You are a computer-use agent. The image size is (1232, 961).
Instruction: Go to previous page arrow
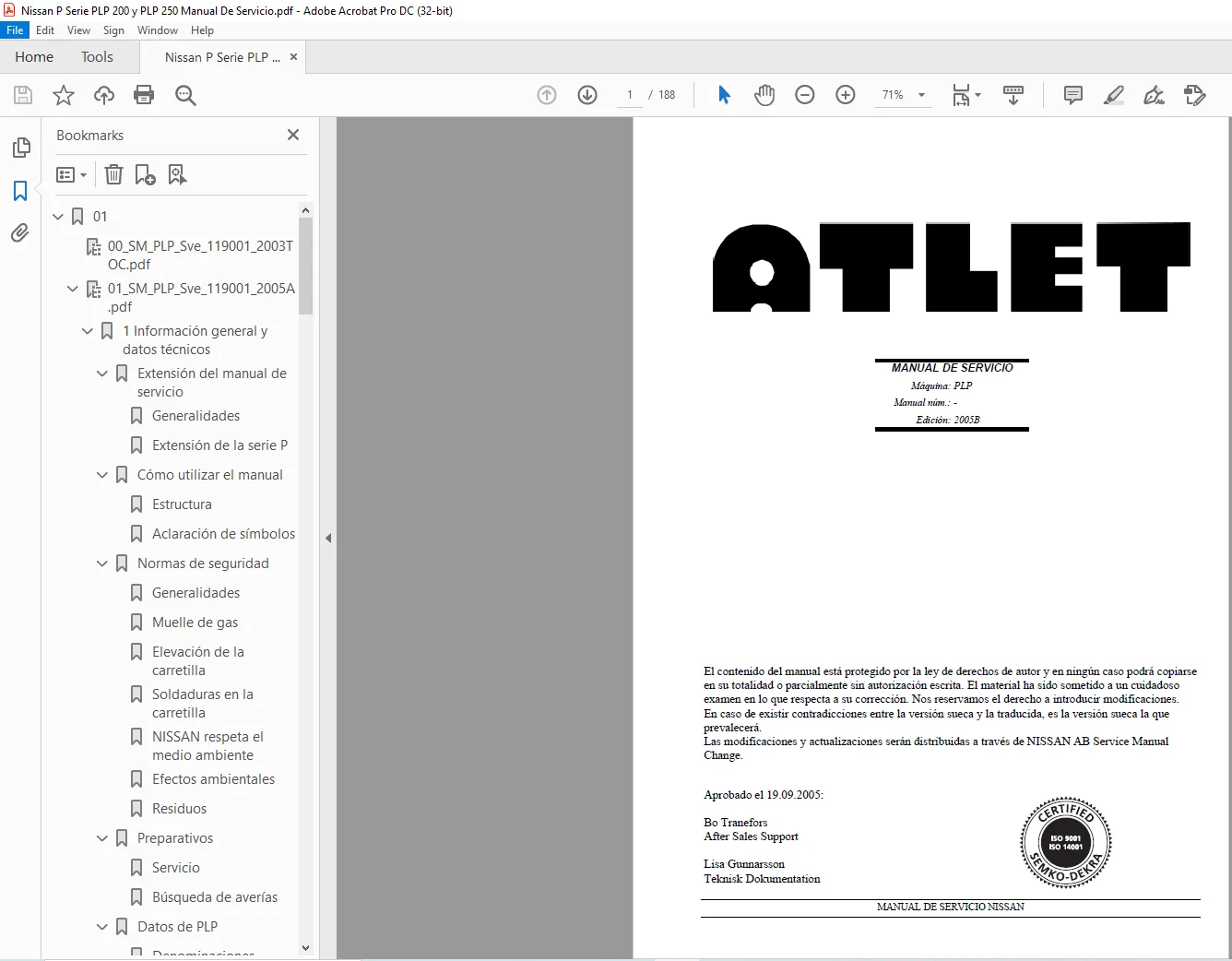pos(547,95)
